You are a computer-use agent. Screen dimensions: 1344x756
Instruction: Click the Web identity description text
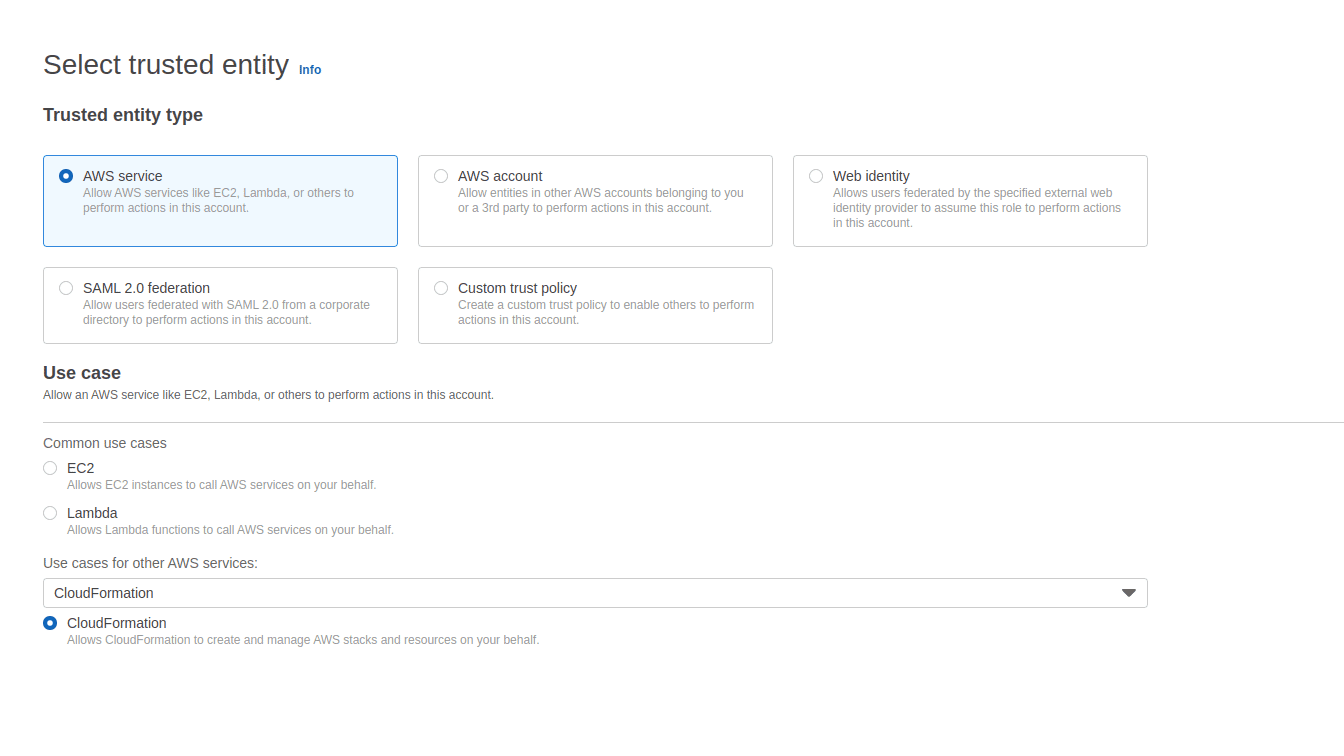click(x=977, y=208)
